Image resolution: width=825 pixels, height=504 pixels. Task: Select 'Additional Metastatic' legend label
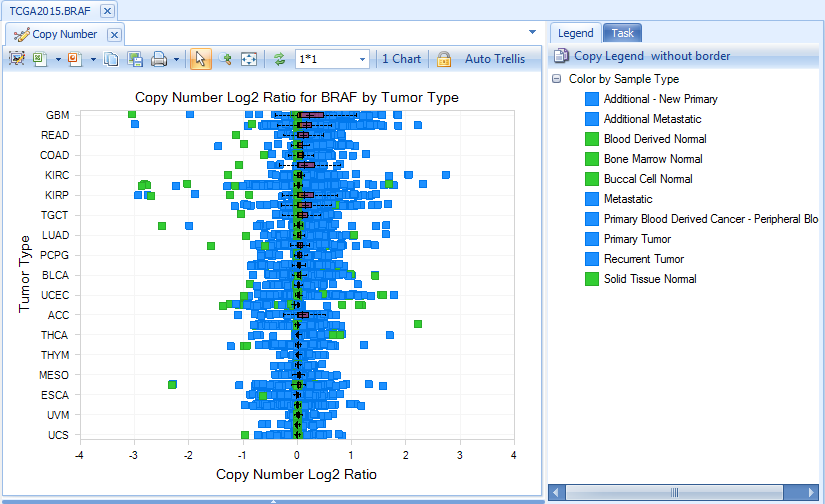click(x=652, y=119)
